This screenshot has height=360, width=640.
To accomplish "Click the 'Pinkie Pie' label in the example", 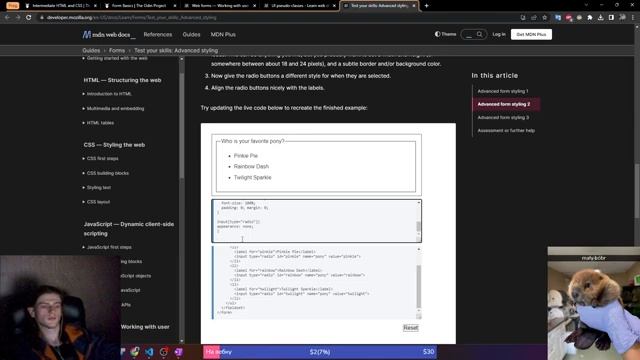I will (x=246, y=156).
